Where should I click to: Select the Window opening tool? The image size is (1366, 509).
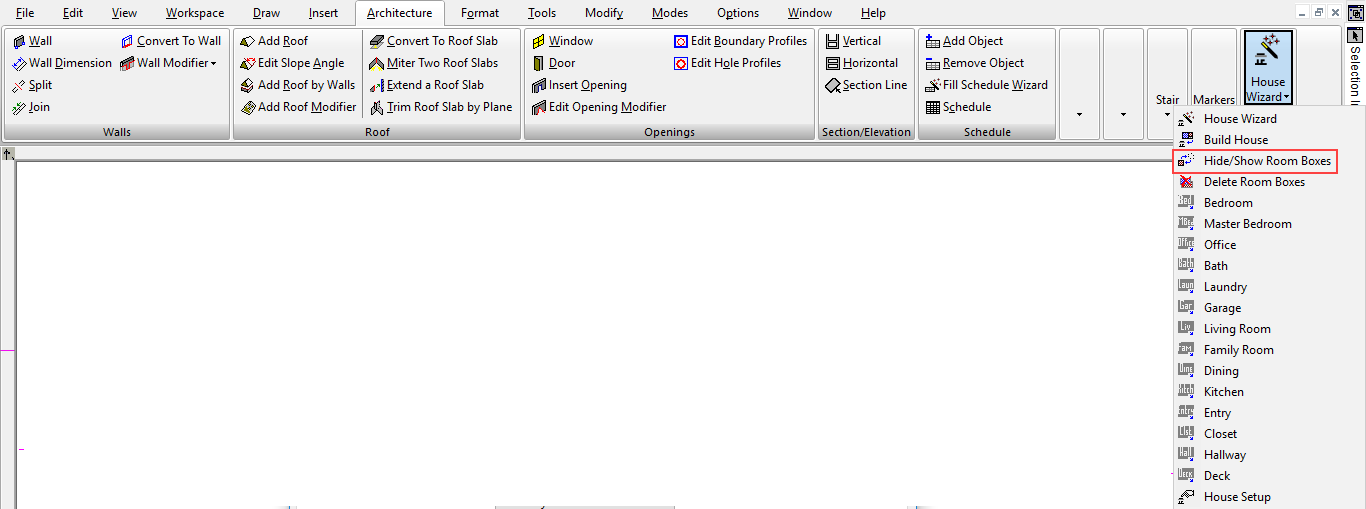[x=563, y=41]
